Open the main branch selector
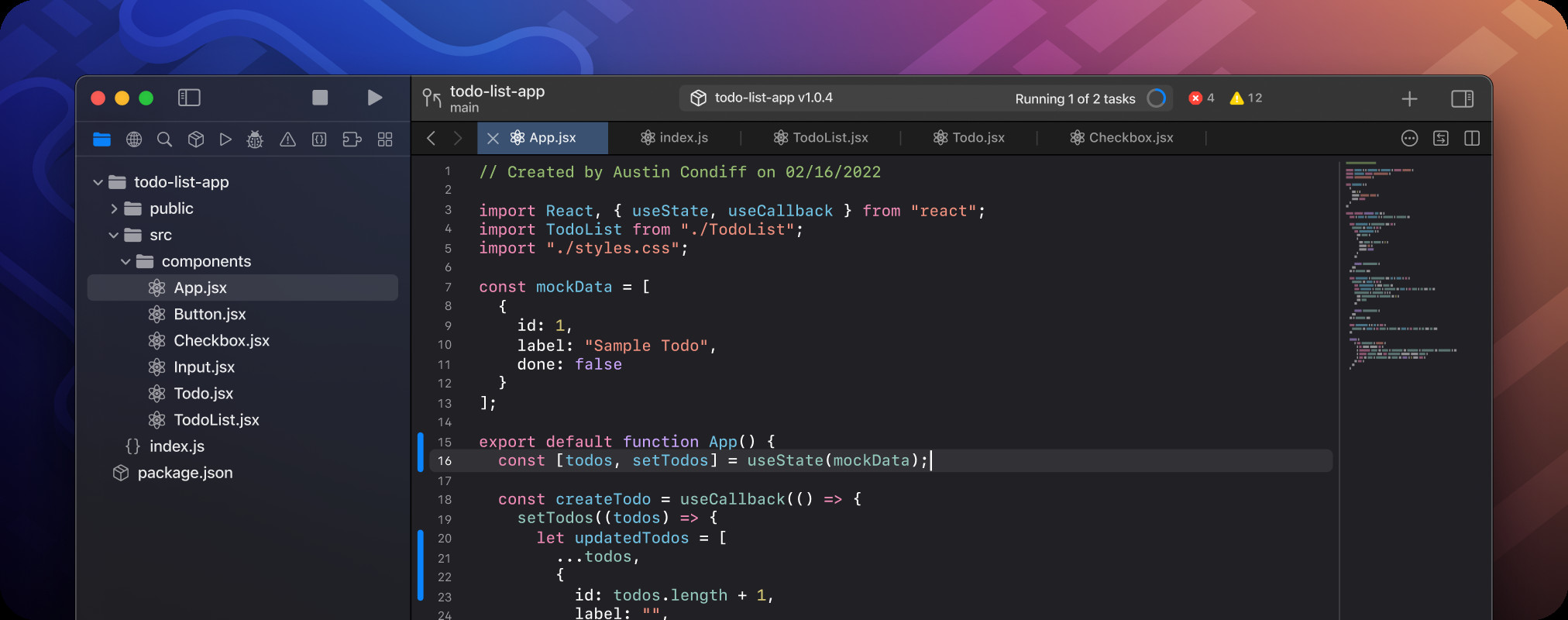Image resolution: width=1568 pixels, height=620 pixels. click(x=465, y=108)
